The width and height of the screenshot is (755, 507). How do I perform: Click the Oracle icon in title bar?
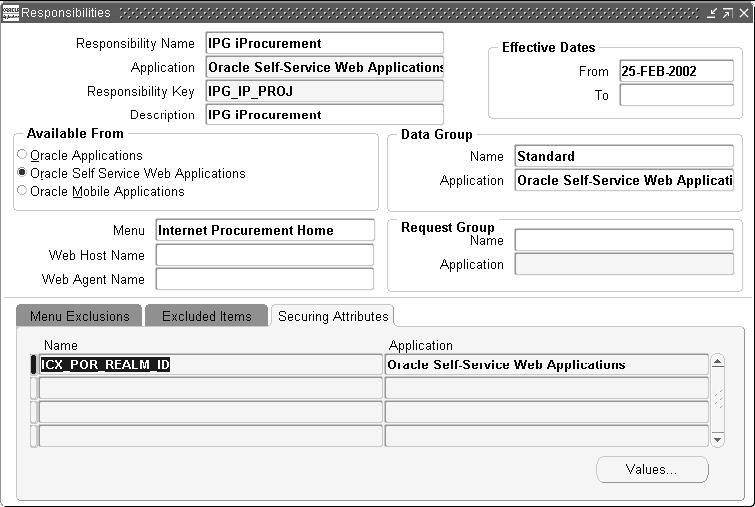point(11,13)
